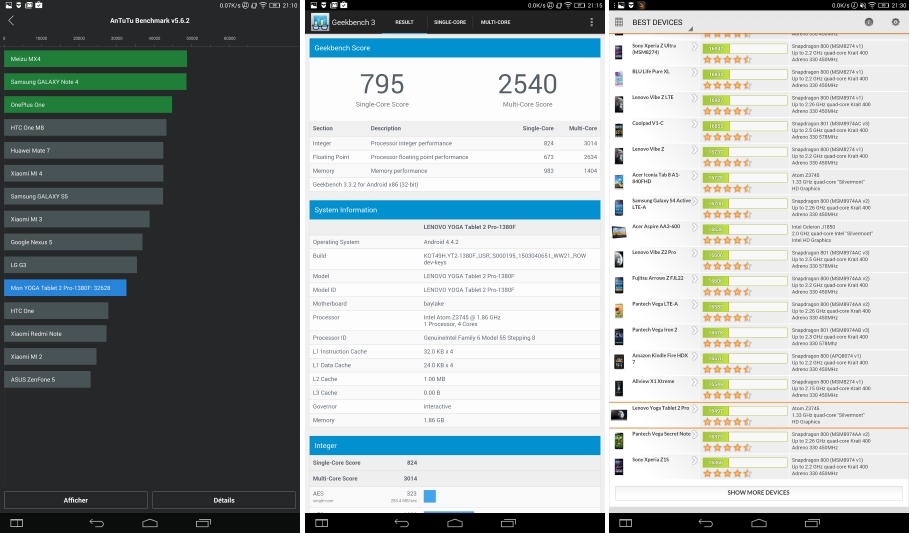This screenshot has width=910, height=533.
Task: Expand the Lenovo Vibe Z LTE row chevron
Action: pos(694,98)
